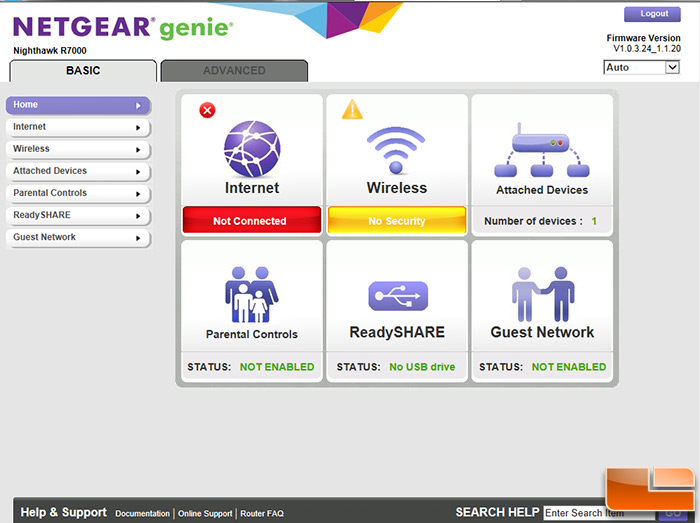Open the Documentation link
The image size is (700, 523).
tap(142, 514)
